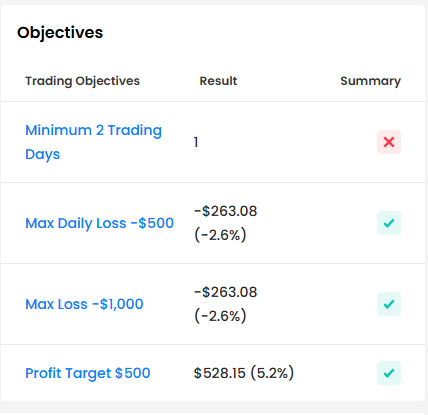Image resolution: width=428 pixels, height=415 pixels.
Task: Open the Profit Target $500 link
Action: point(88,373)
